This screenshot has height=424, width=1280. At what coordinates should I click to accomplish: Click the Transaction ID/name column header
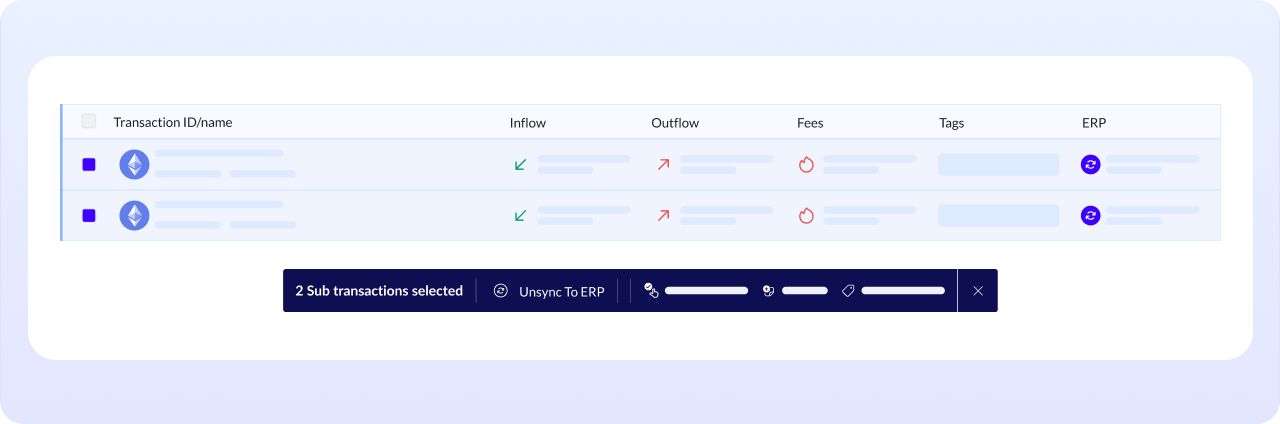pyautogui.click(x=173, y=123)
